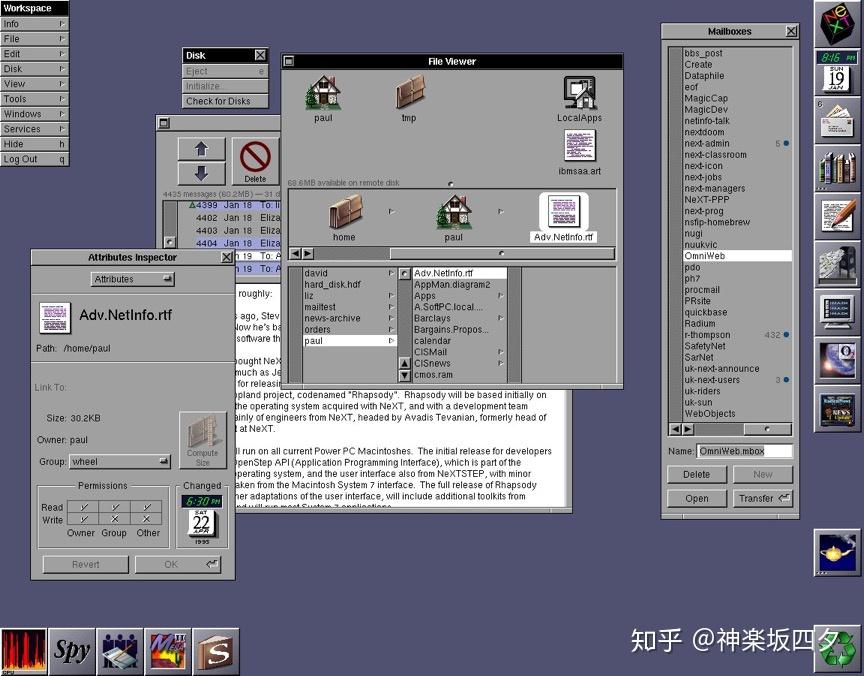Click the NeXT logo at top right
The width and height of the screenshot is (864, 676).
pos(837,22)
